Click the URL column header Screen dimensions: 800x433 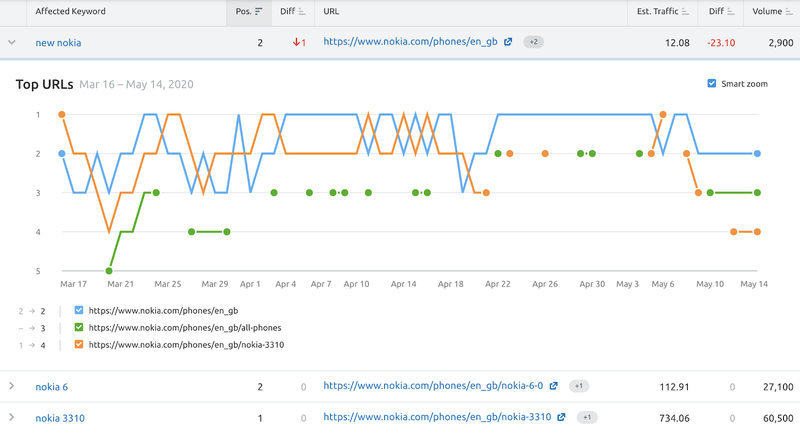pos(333,12)
